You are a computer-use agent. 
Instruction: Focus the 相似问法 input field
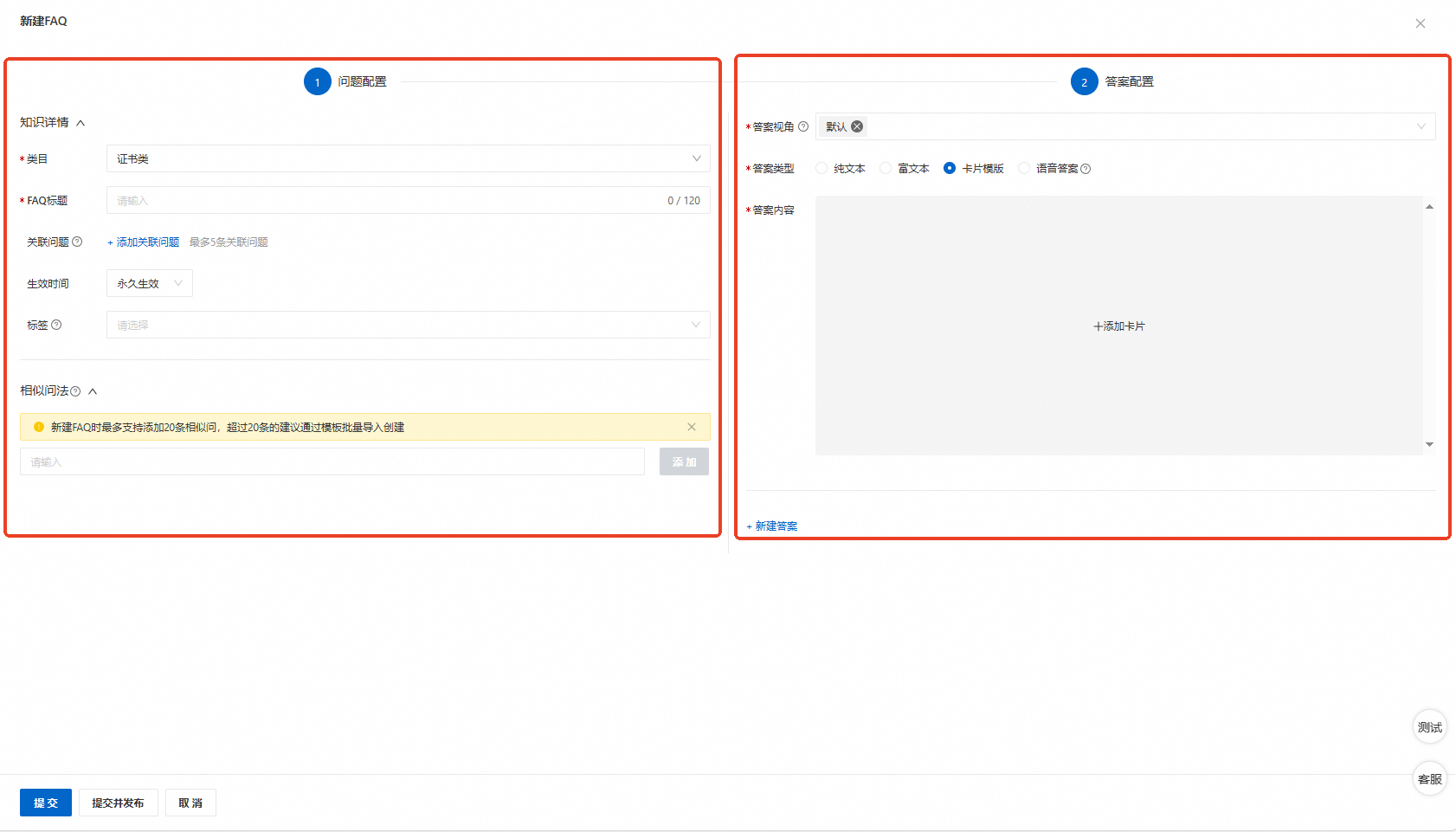(332, 461)
